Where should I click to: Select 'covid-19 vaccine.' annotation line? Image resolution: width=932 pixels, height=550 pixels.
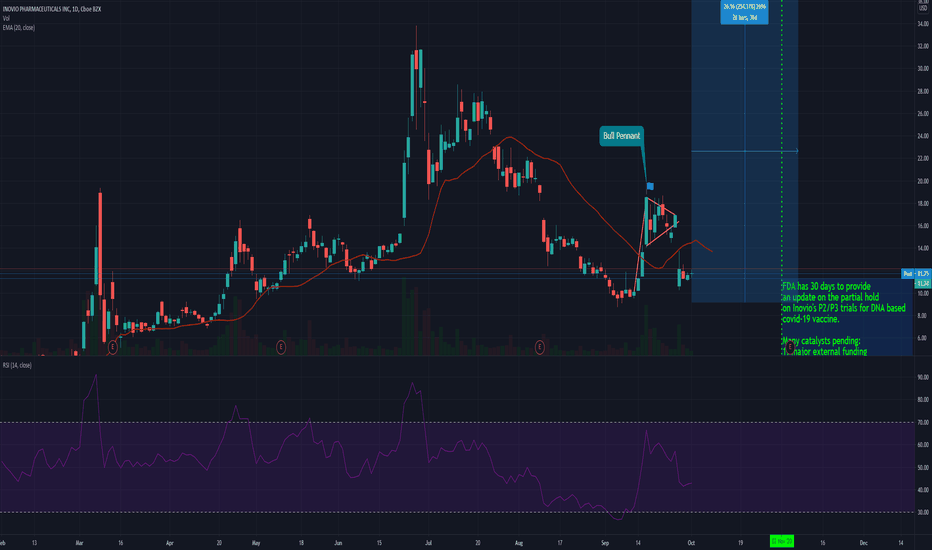(x=810, y=319)
